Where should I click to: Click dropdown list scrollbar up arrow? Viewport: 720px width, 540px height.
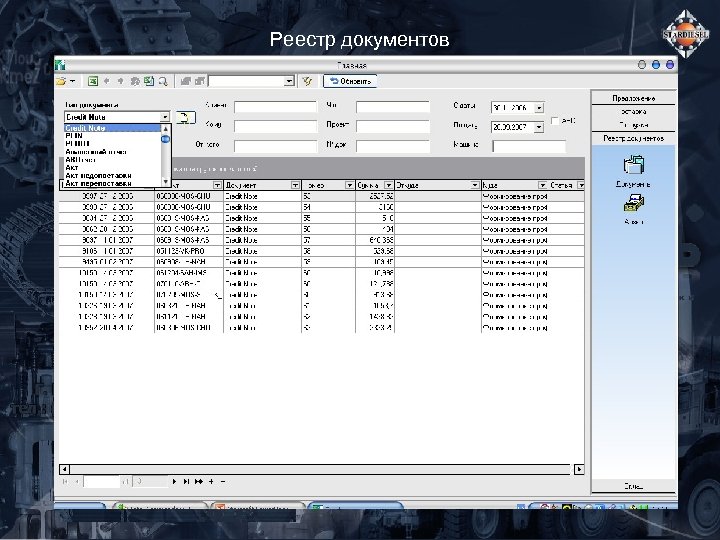165,129
